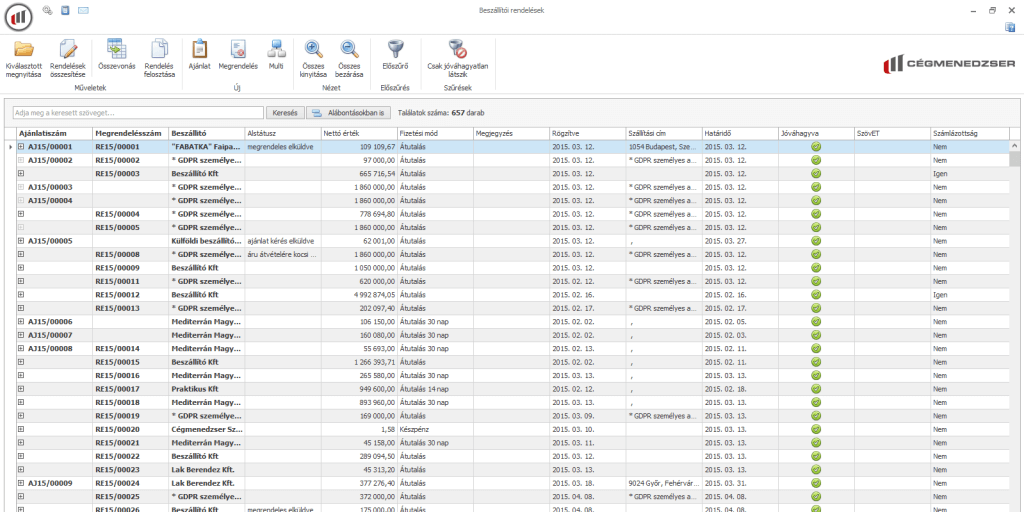Click approval status icon in first row
The image size is (1024, 512).
[x=815, y=146]
